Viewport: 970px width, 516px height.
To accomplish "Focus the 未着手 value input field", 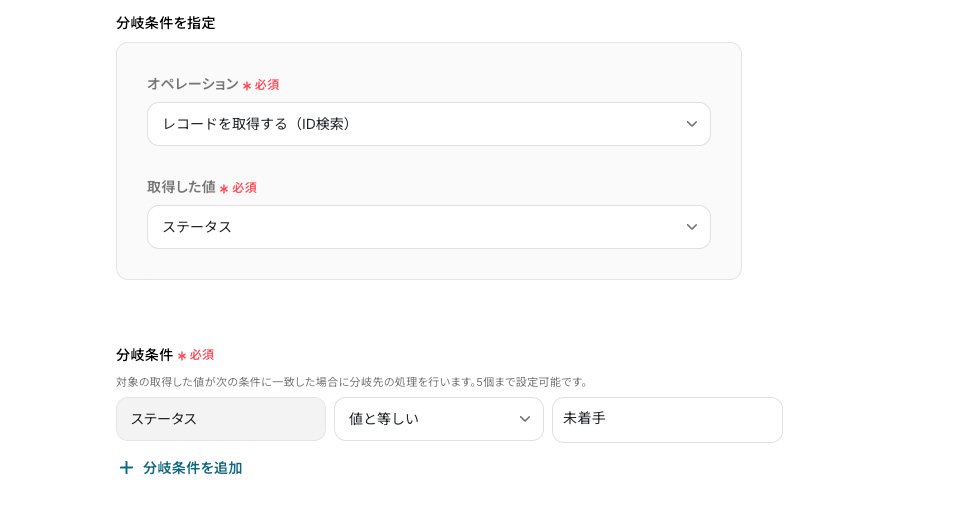I will [x=667, y=419].
